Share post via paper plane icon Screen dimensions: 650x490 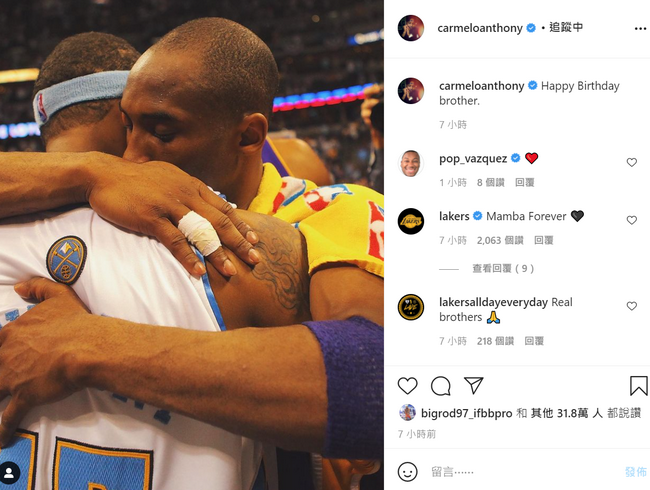(473, 385)
